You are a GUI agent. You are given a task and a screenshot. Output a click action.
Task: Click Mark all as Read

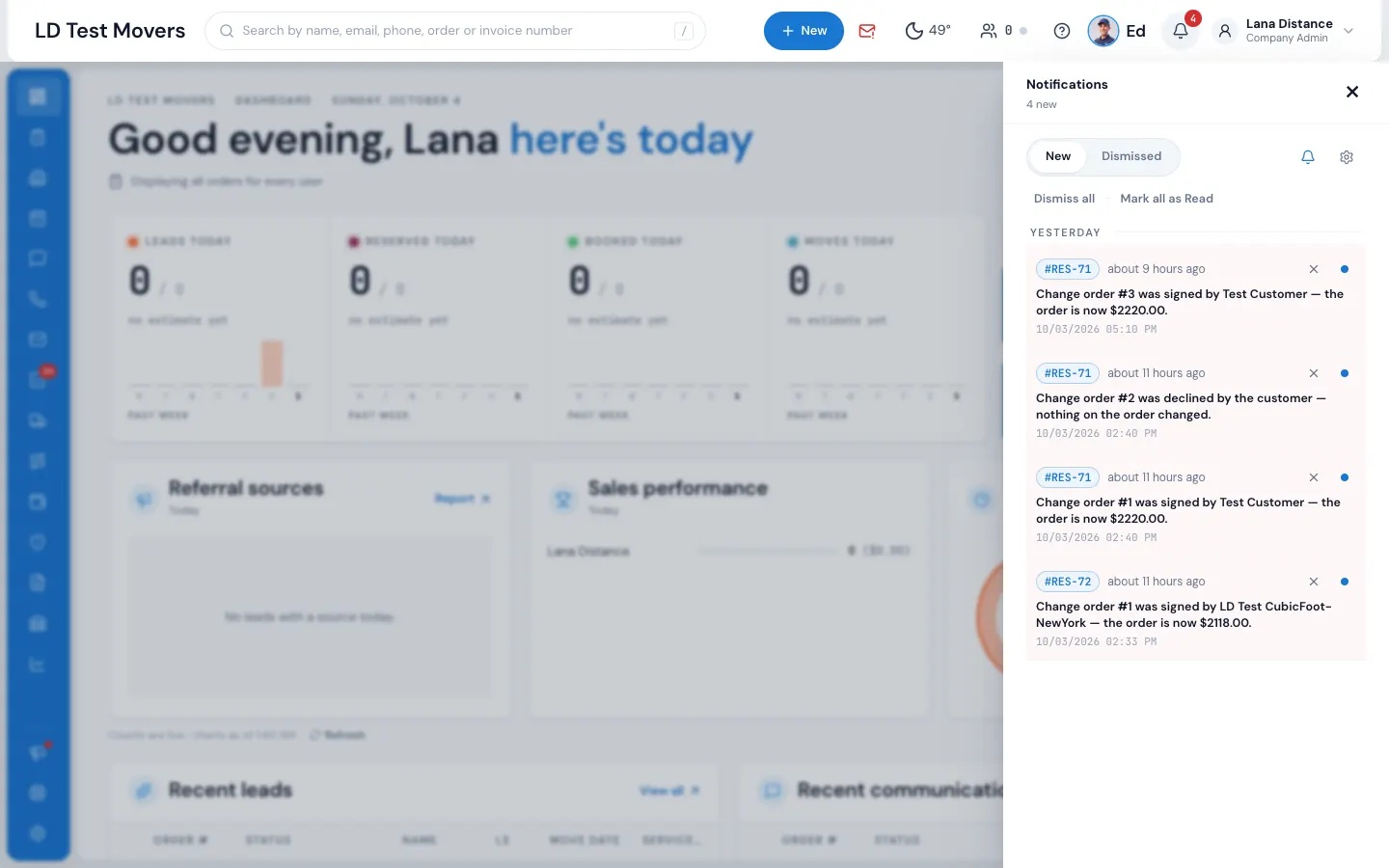pos(1166,199)
